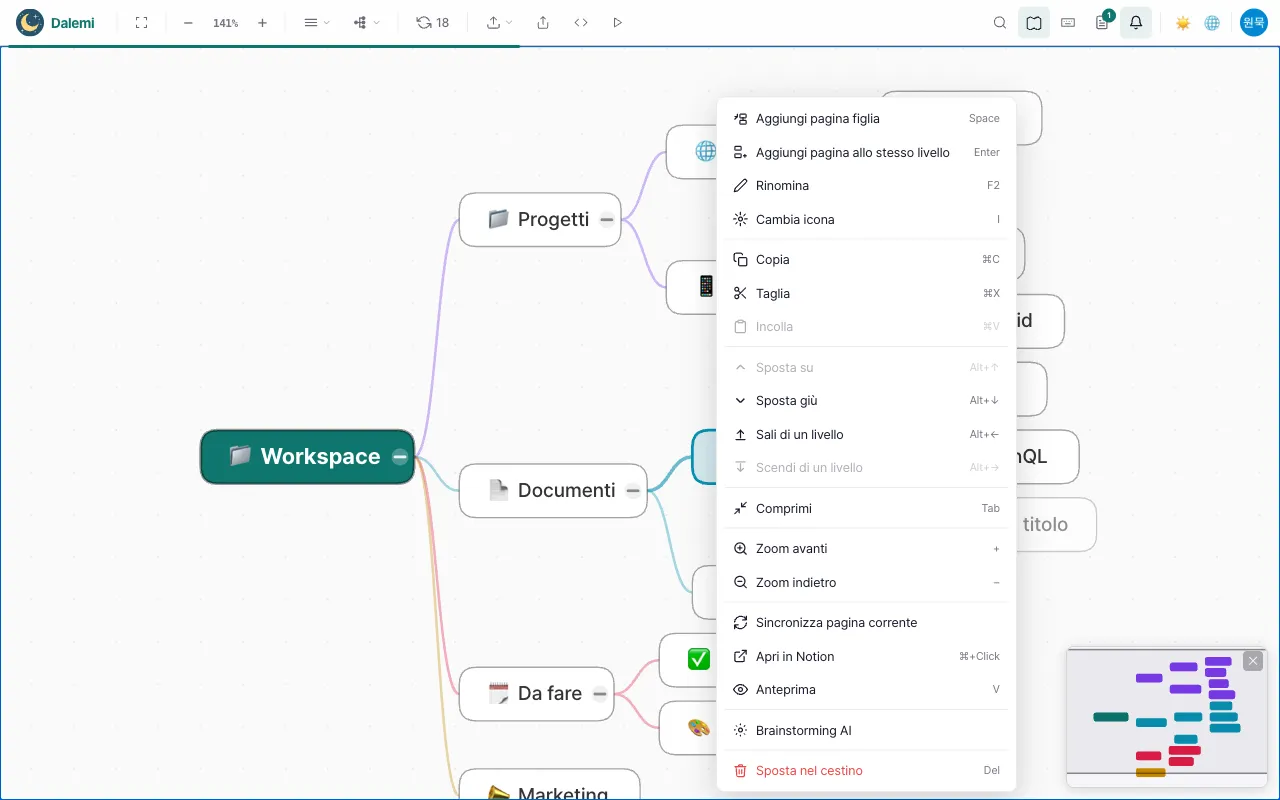
Task: Change language with globe icon
Action: tap(1212, 22)
